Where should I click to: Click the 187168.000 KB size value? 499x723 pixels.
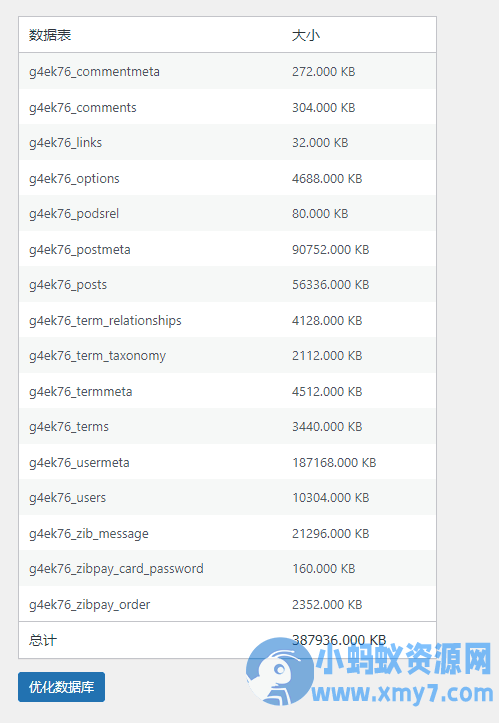(334, 462)
